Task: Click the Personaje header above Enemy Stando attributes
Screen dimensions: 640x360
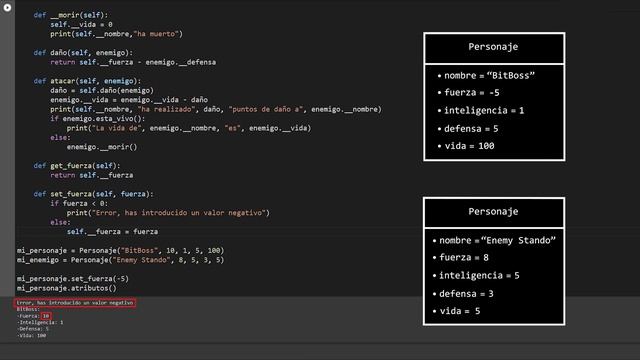Action: (x=493, y=212)
